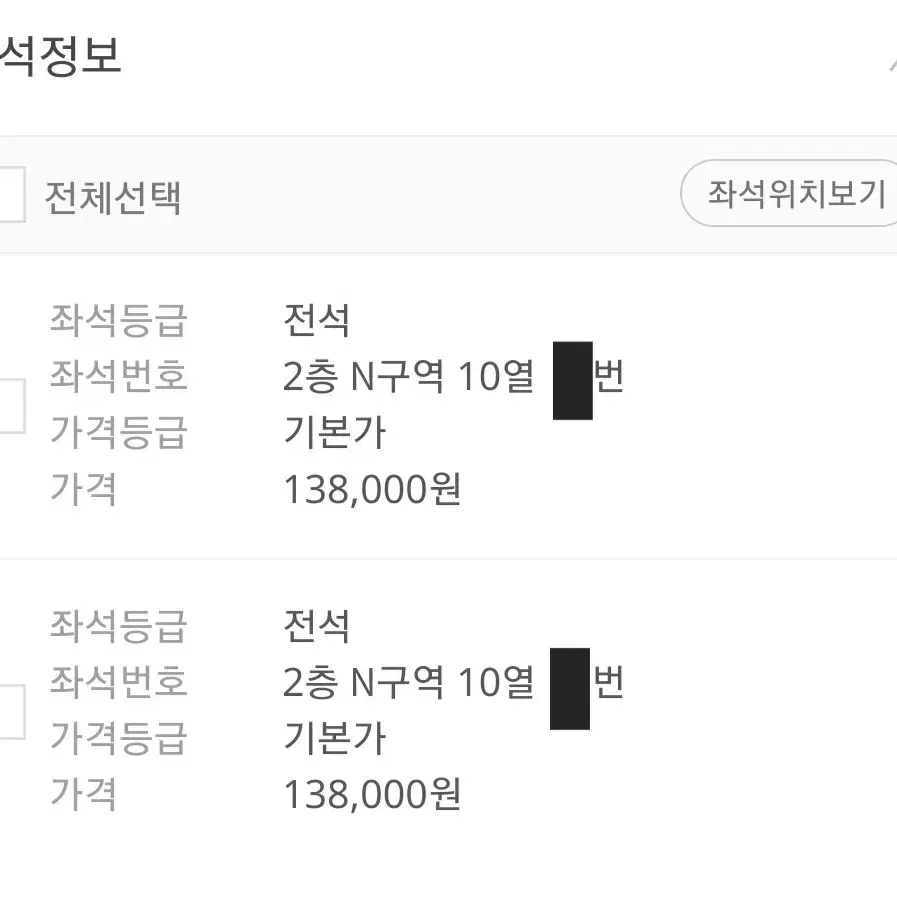This screenshot has height=897, width=897.
Task: Click the redacted seat number box in first entry
Action: coord(573,381)
